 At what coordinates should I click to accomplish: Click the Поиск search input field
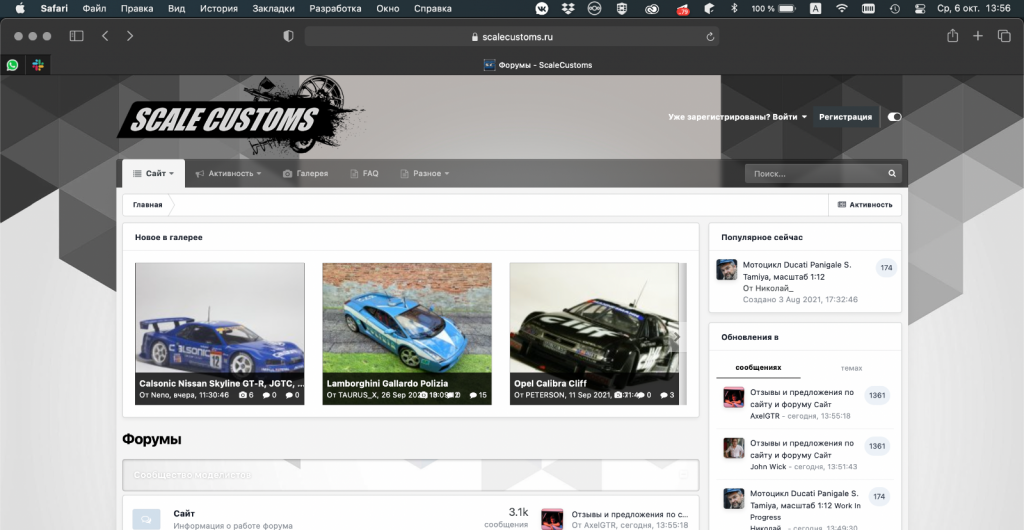(815, 173)
